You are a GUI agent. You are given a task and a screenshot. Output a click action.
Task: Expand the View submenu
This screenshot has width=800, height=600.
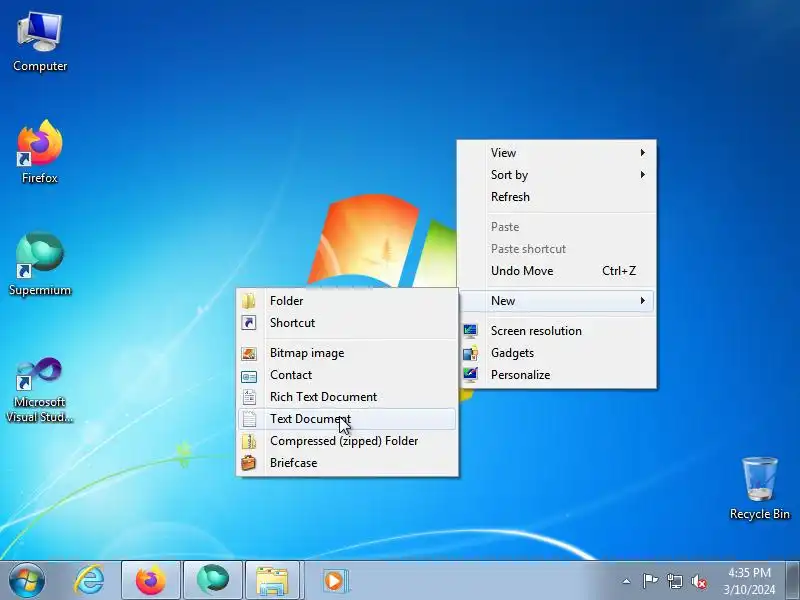click(557, 153)
